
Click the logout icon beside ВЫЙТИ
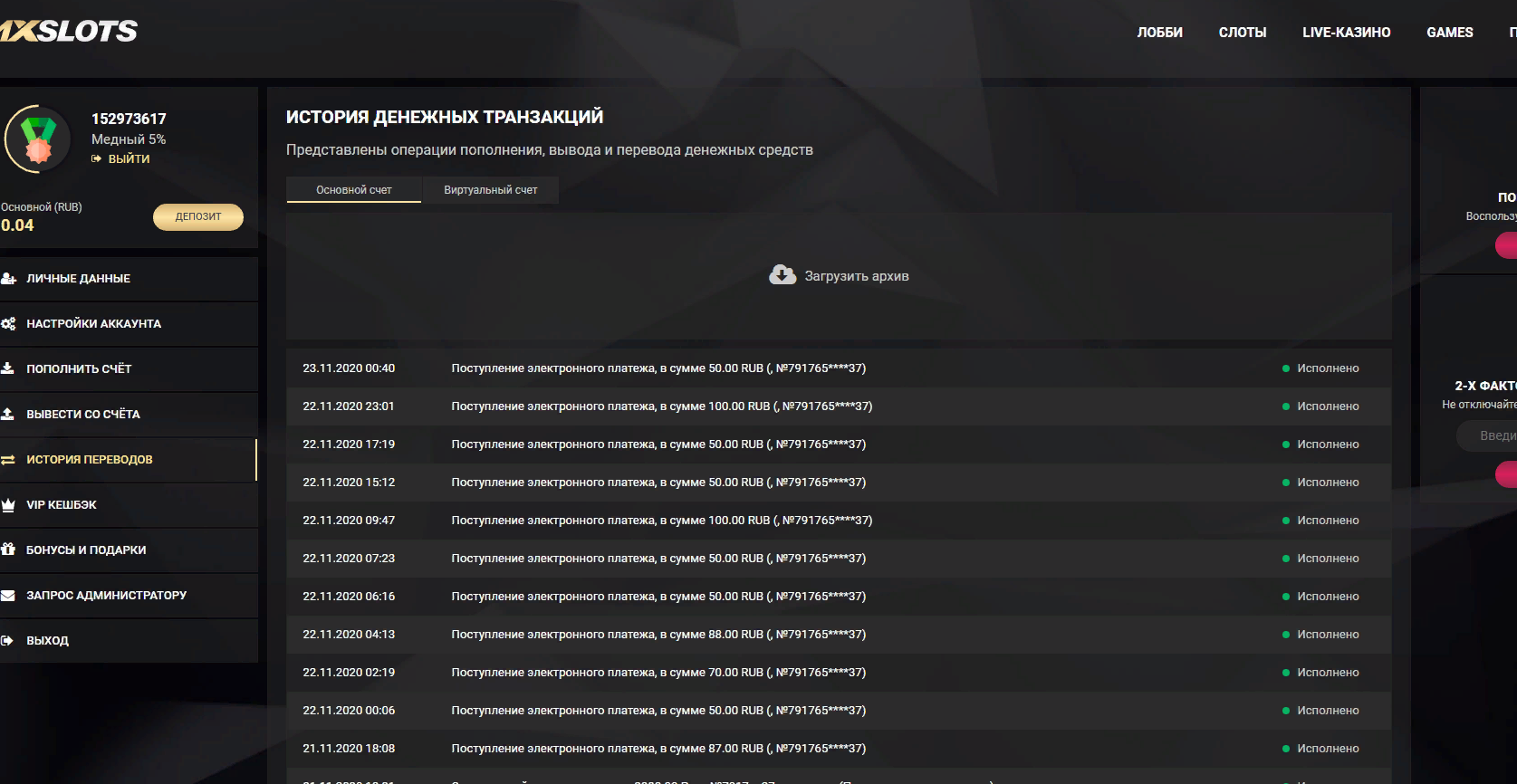[x=97, y=158]
